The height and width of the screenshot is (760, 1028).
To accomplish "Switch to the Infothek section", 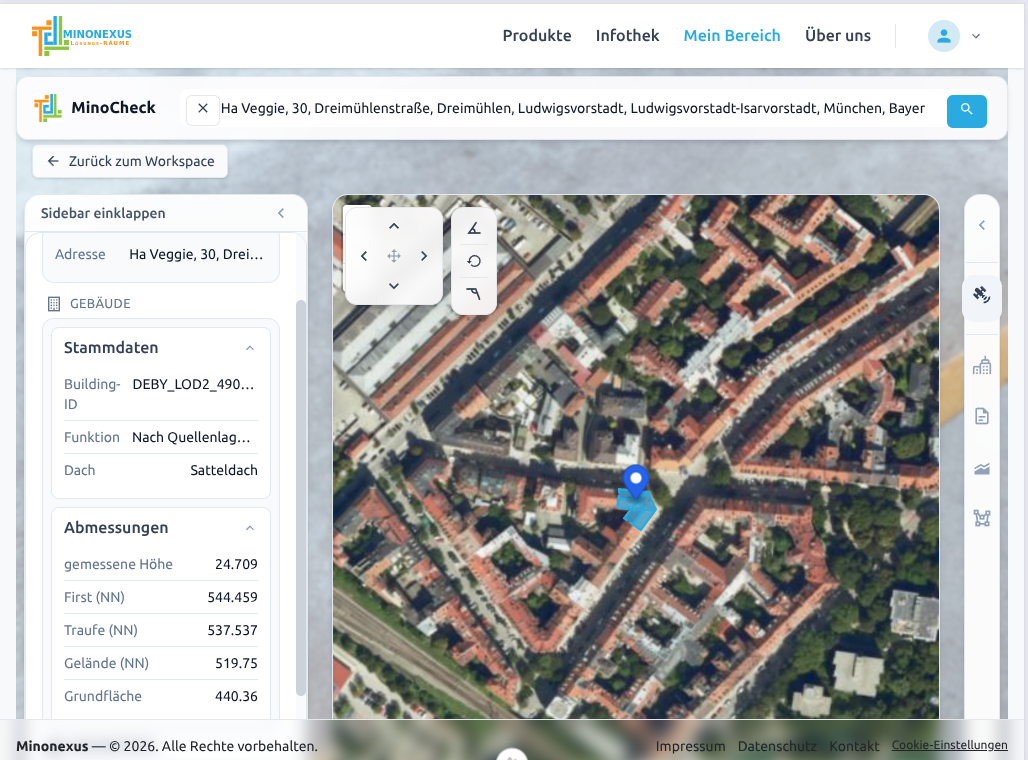I will click(x=627, y=35).
